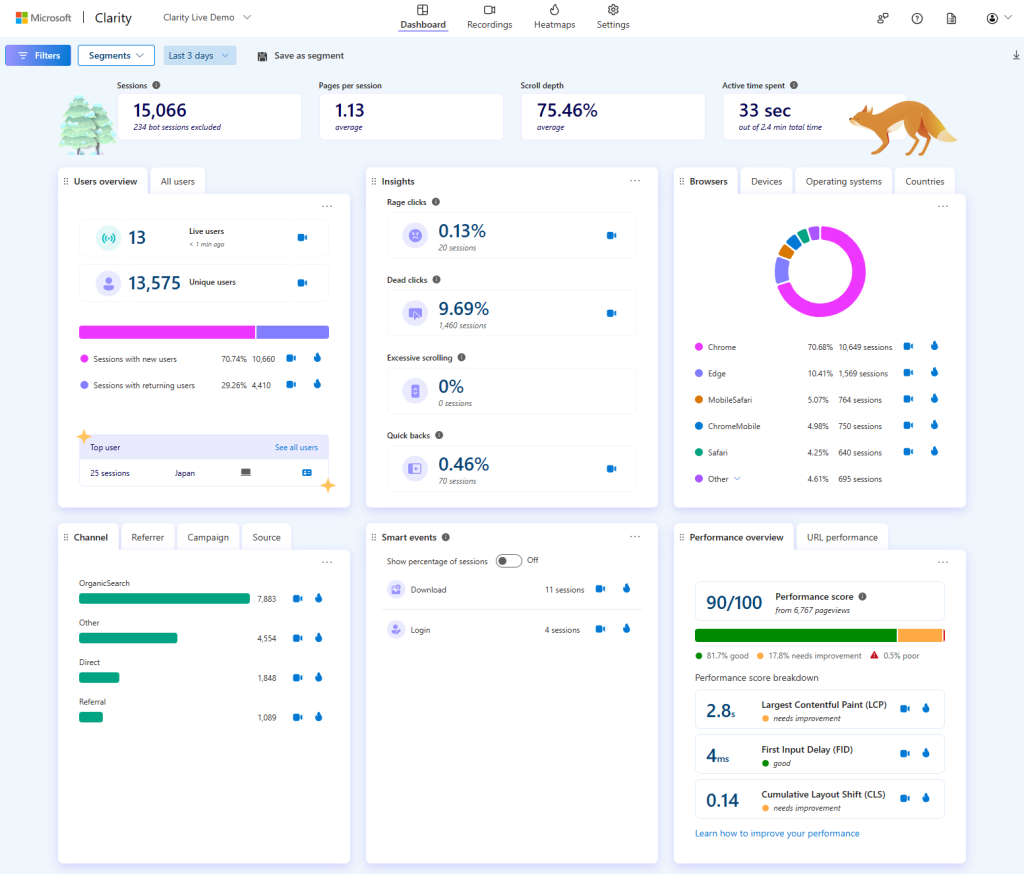Open recordings icon for Live users
Viewport: 1024px width, 874px height.
coord(302,238)
